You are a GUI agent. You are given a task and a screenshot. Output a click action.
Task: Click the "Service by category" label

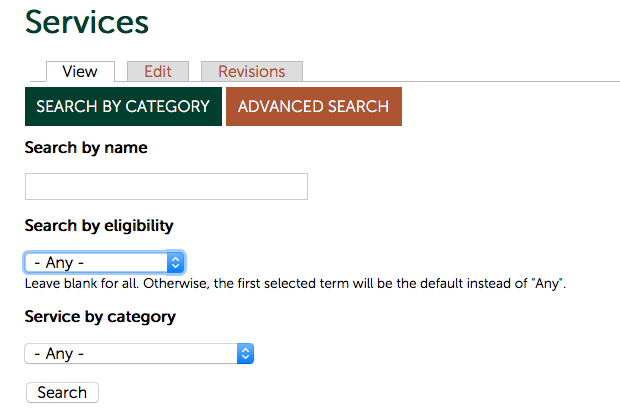coord(100,317)
